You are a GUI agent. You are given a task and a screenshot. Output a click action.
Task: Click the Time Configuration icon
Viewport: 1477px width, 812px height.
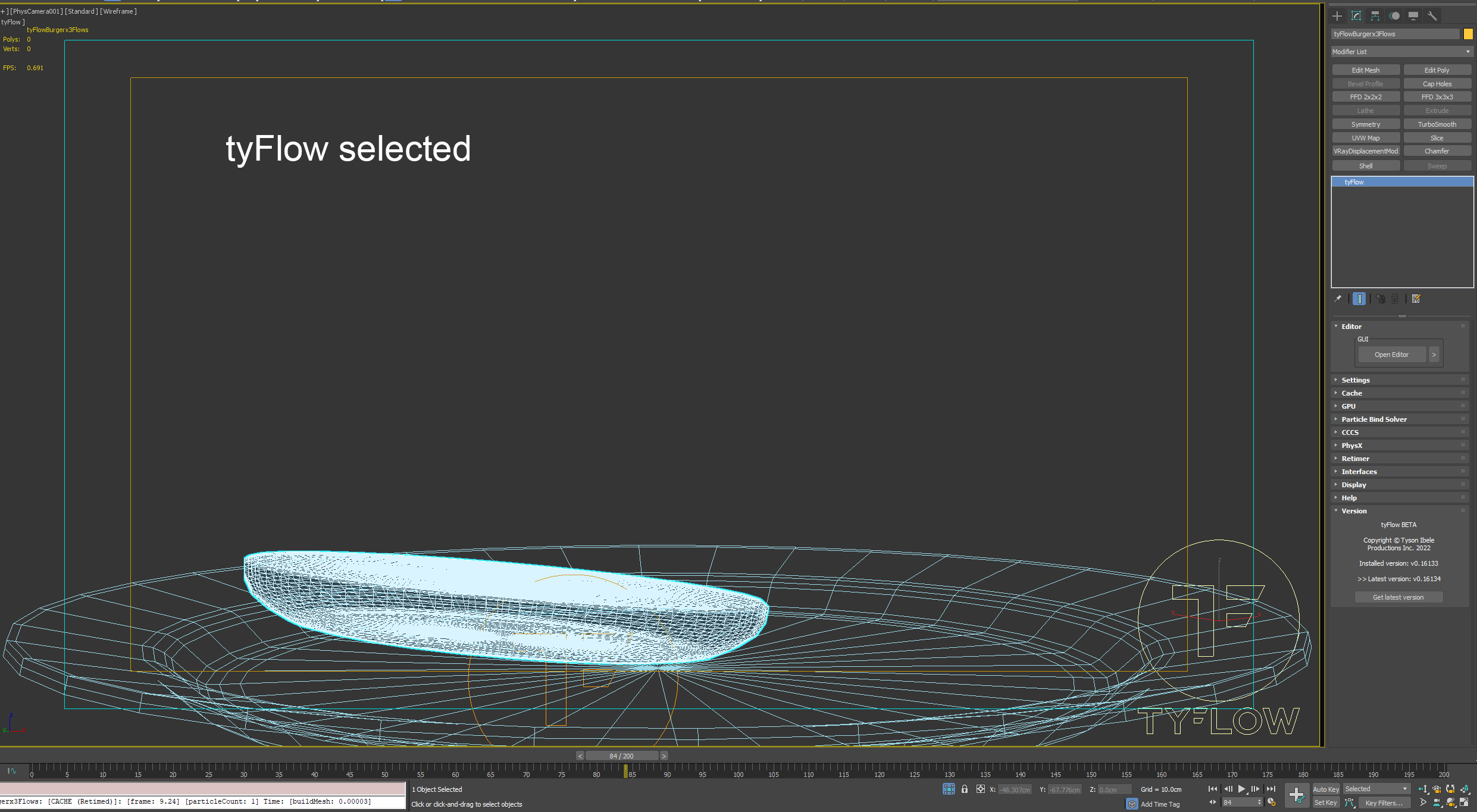[x=1272, y=802]
